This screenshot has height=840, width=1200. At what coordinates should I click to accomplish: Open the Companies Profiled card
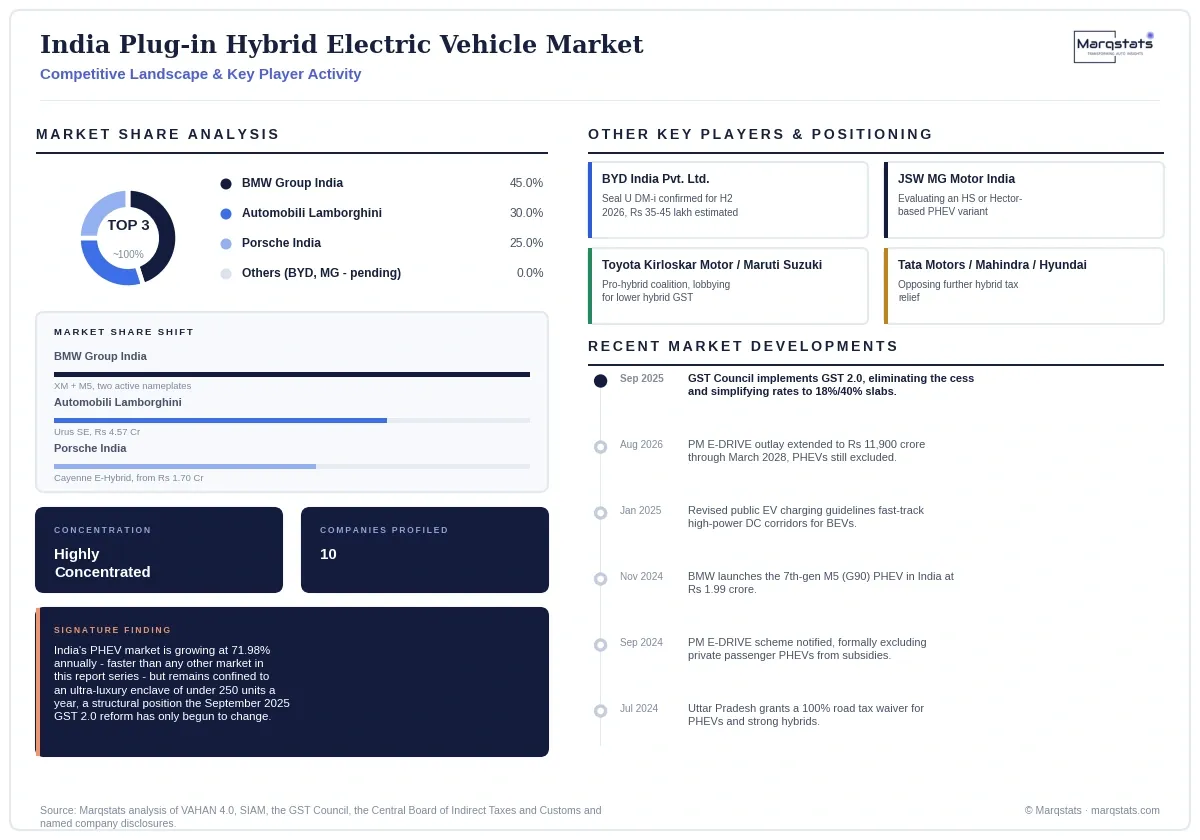click(x=425, y=550)
